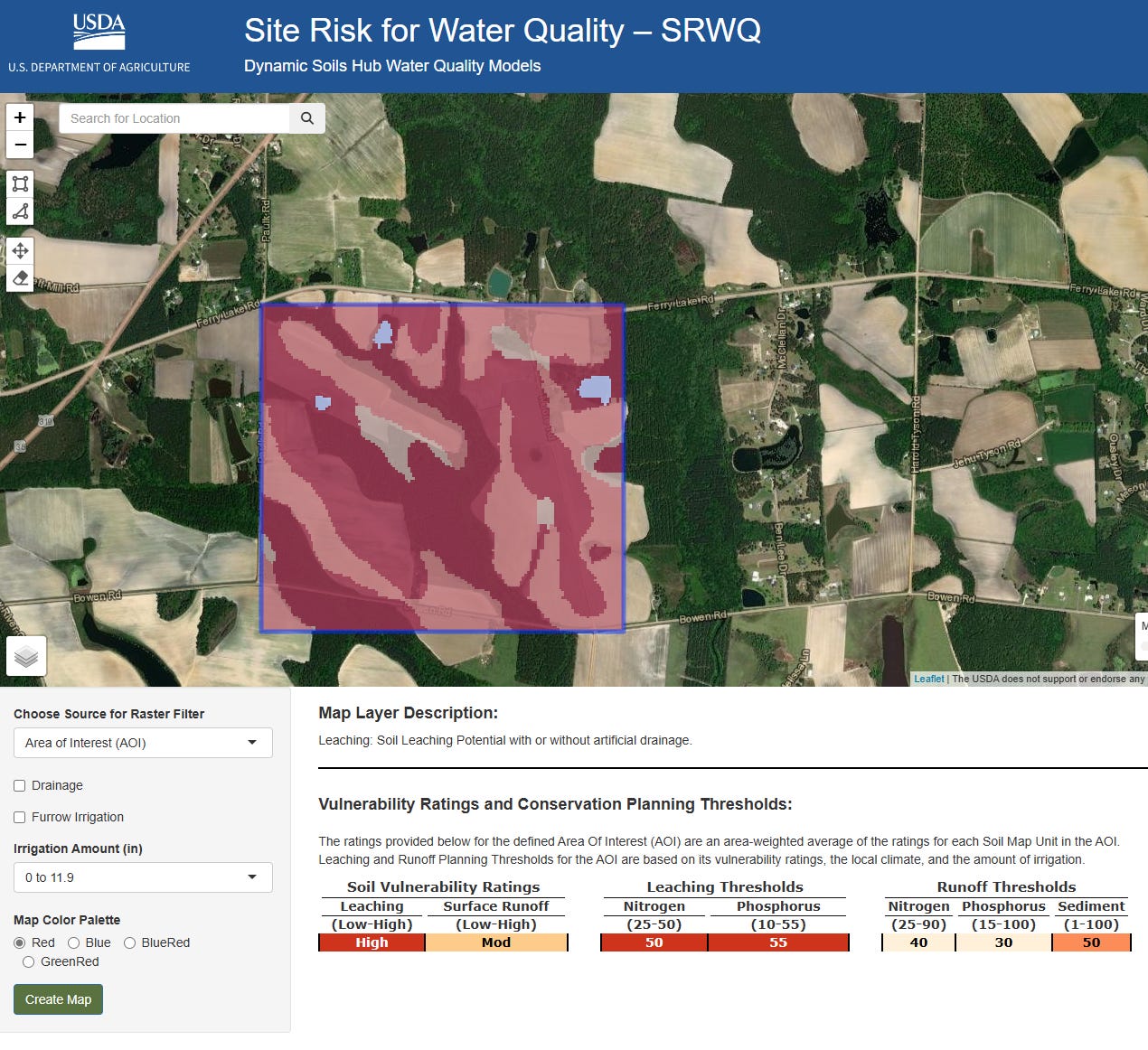
Task: Click the runoff phosphorus threshold 30 cell
Action: pyautogui.click(x=1003, y=942)
